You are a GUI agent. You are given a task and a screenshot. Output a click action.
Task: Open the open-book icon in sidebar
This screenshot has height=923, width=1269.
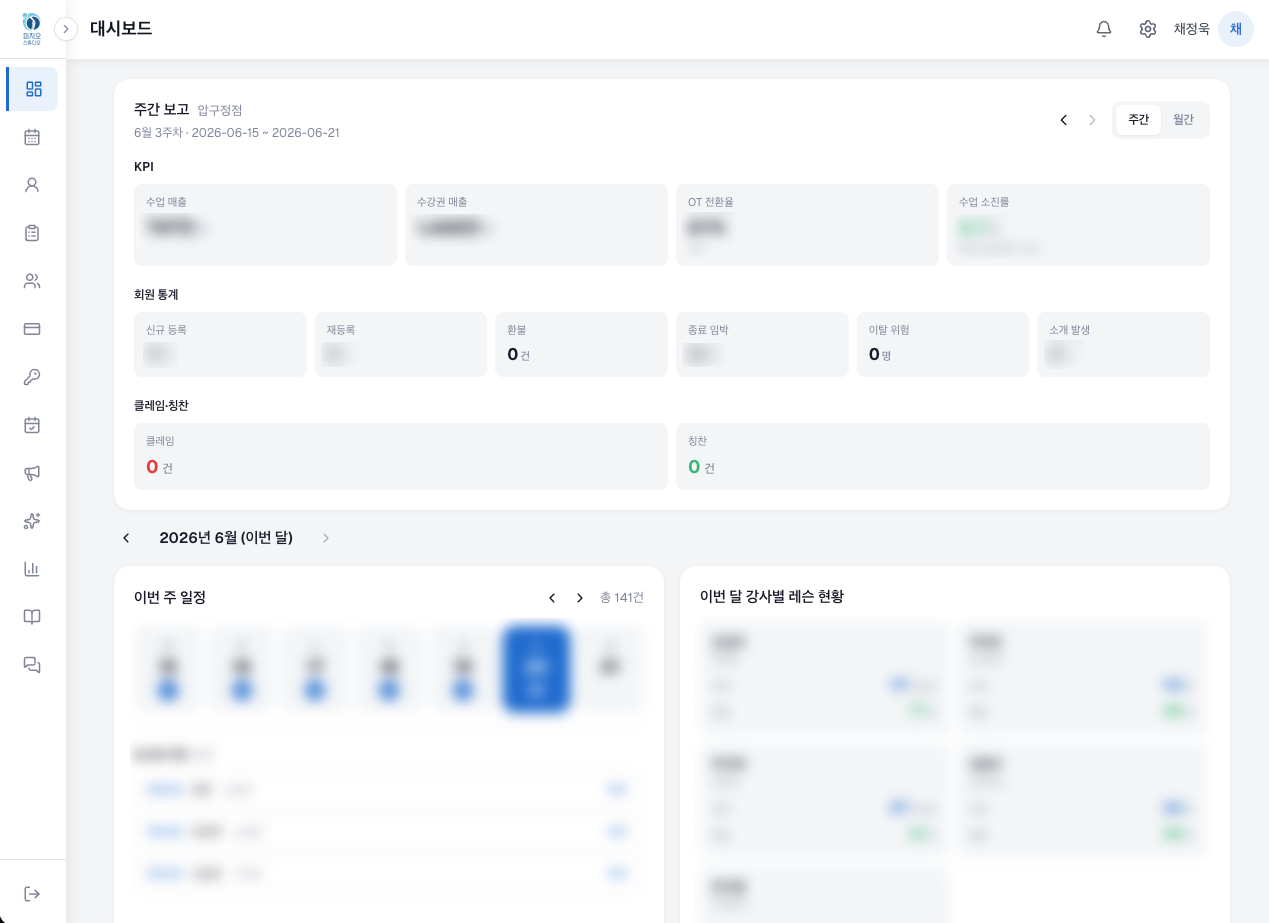[32, 617]
